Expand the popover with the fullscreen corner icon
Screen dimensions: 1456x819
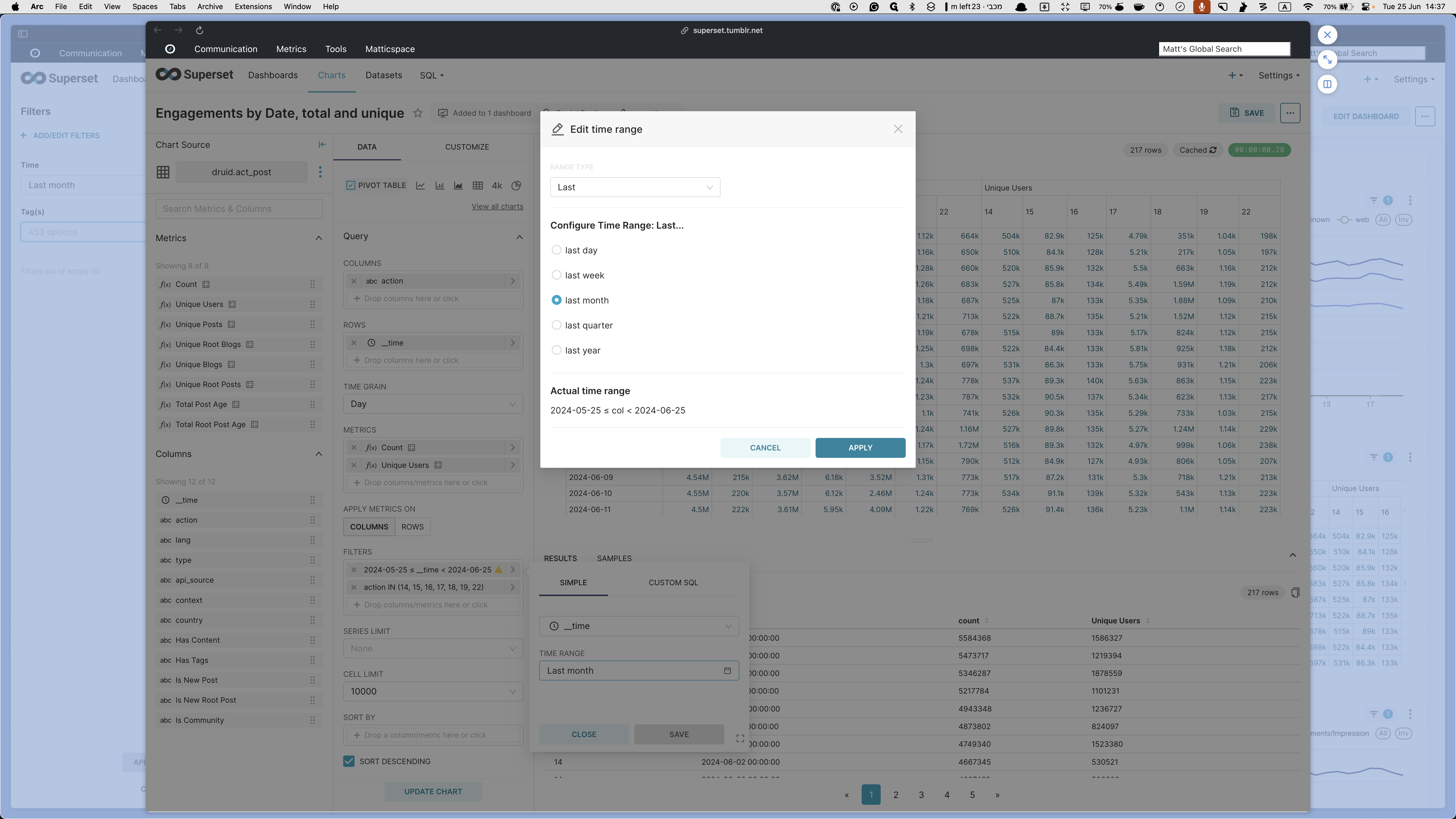pos(740,738)
